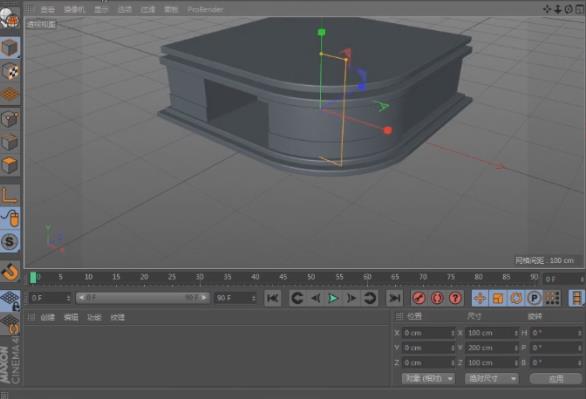586x399 pixels.
Task: Go to start of animation
Action: pyautogui.click(x=273, y=298)
